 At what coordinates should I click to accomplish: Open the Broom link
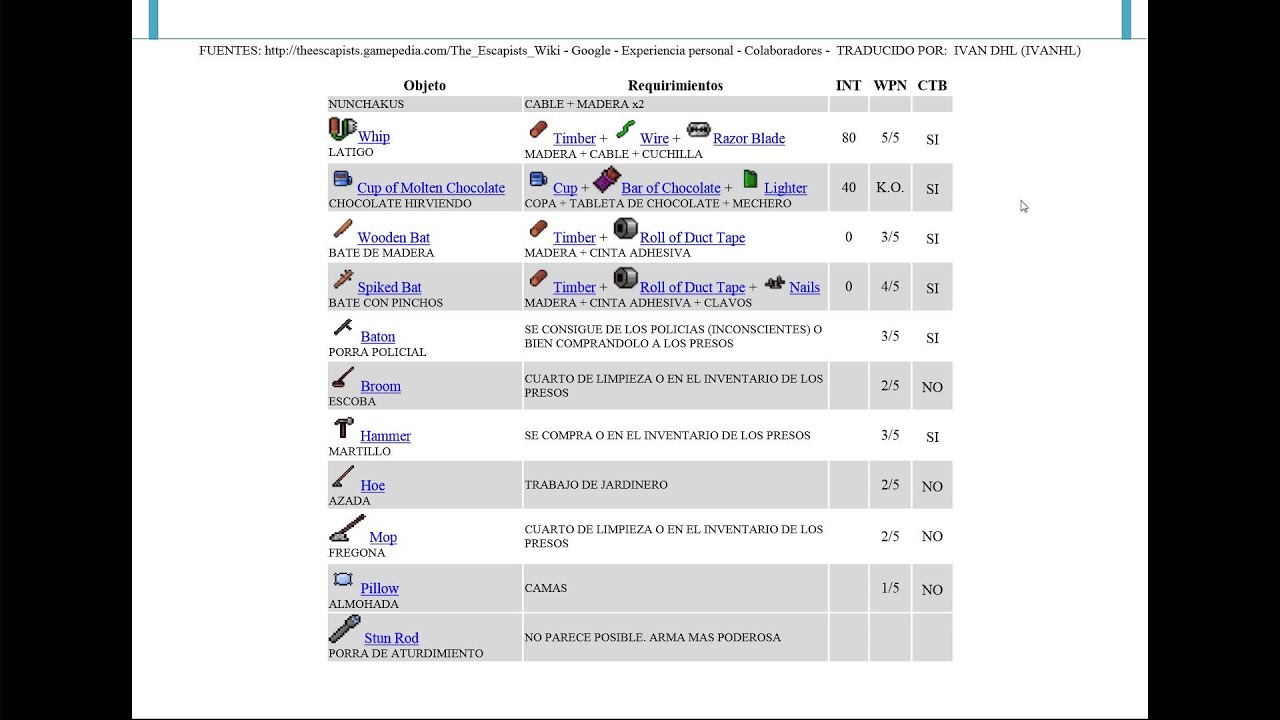[380, 386]
